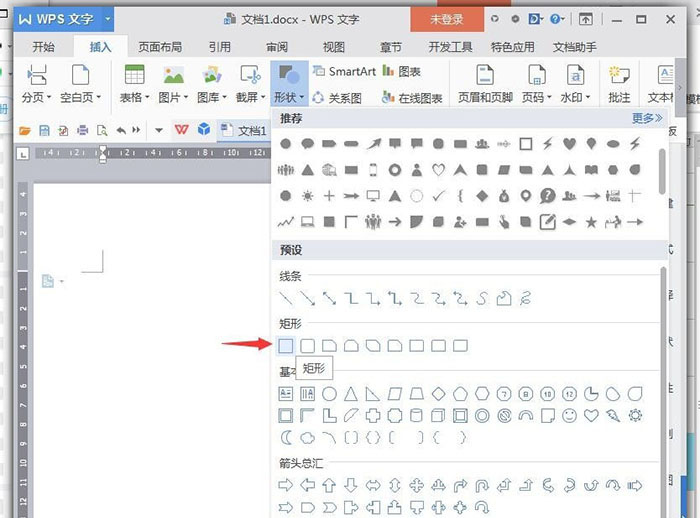Open the 审阅 tab
This screenshot has width=700, height=518.
(x=277, y=47)
